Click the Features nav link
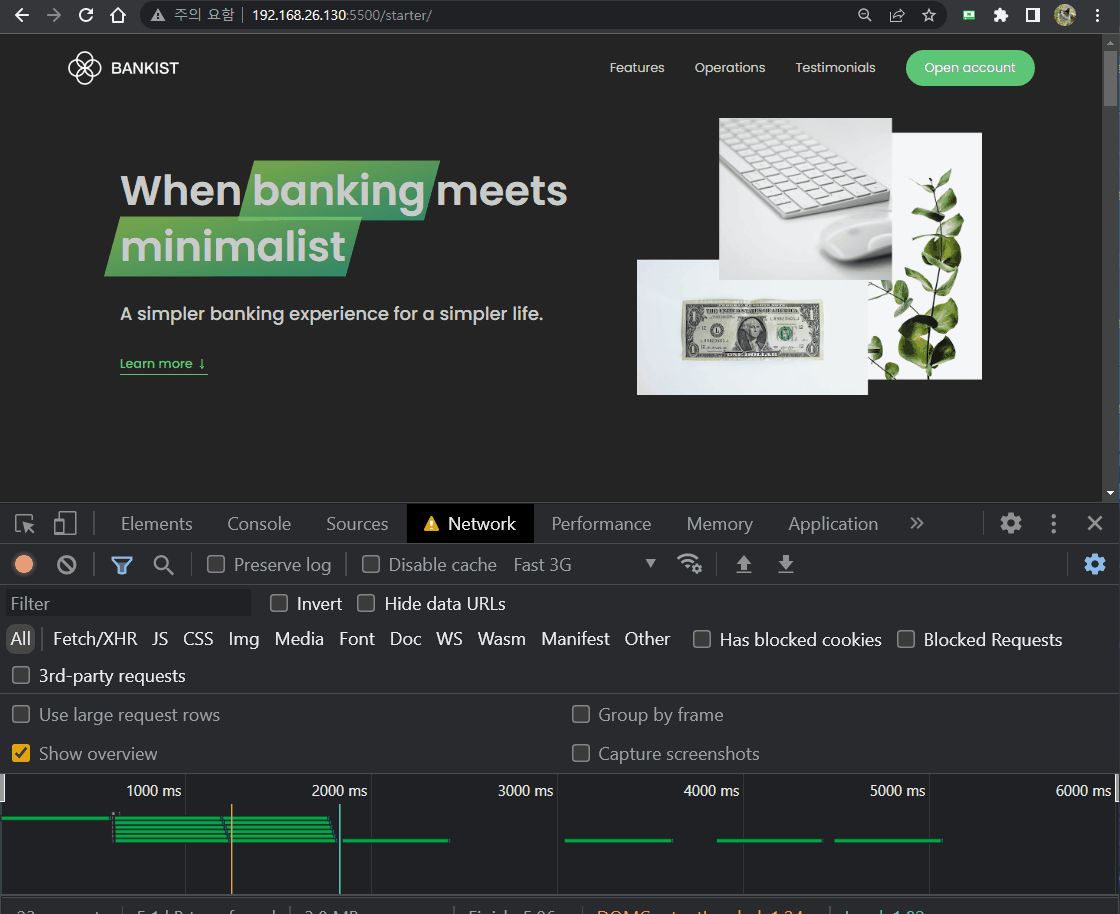Image resolution: width=1120 pixels, height=914 pixels. point(637,68)
